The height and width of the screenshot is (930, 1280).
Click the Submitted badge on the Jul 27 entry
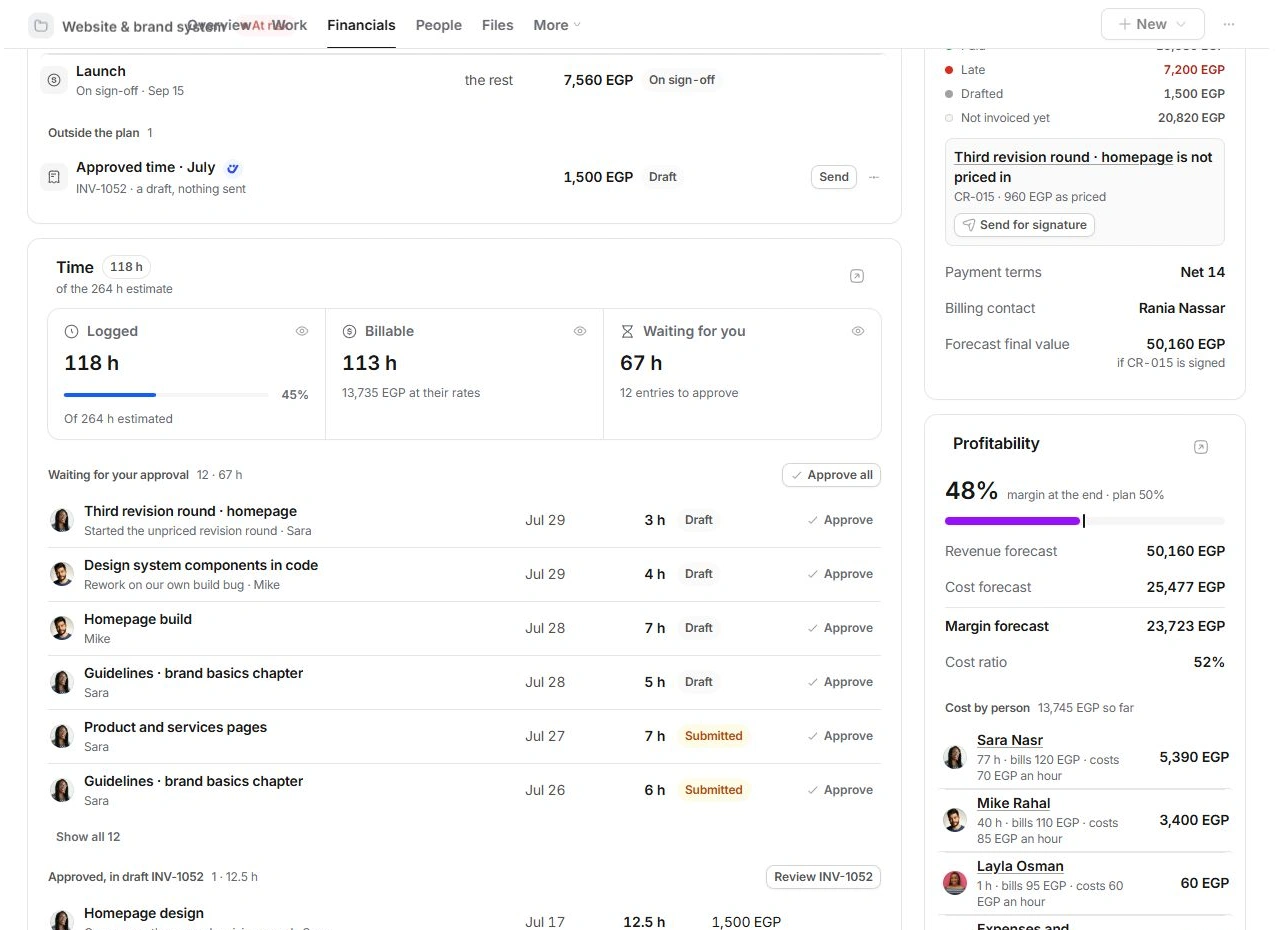714,736
